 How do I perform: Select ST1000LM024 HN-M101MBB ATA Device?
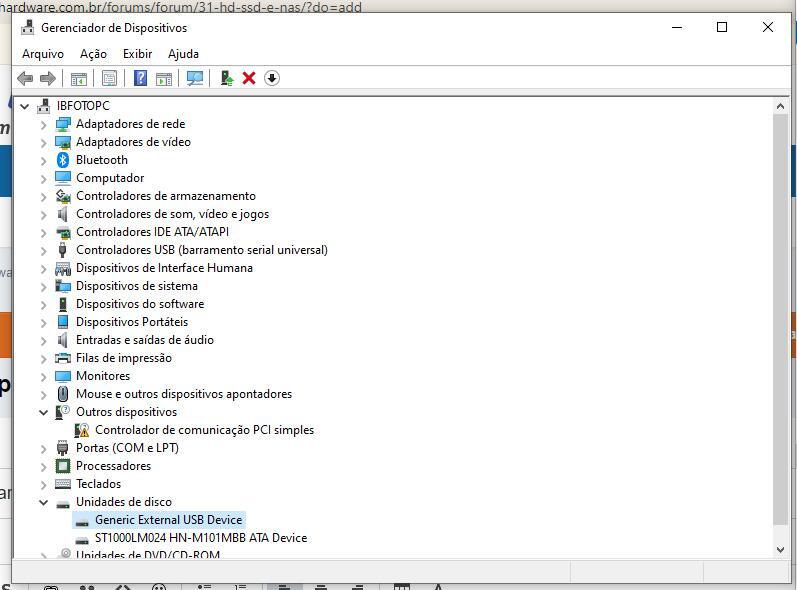coord(201,538)
